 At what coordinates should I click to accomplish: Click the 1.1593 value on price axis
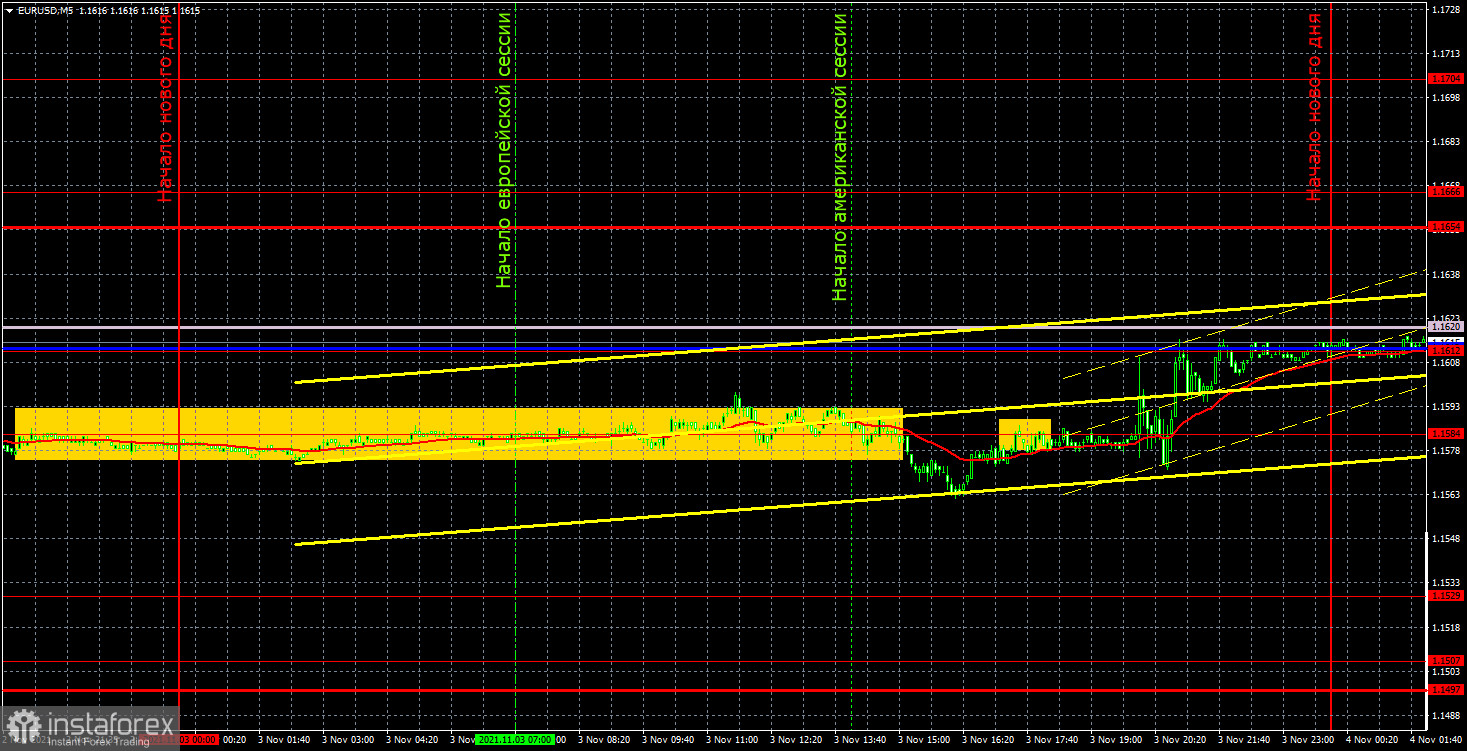pos(1447,407)
